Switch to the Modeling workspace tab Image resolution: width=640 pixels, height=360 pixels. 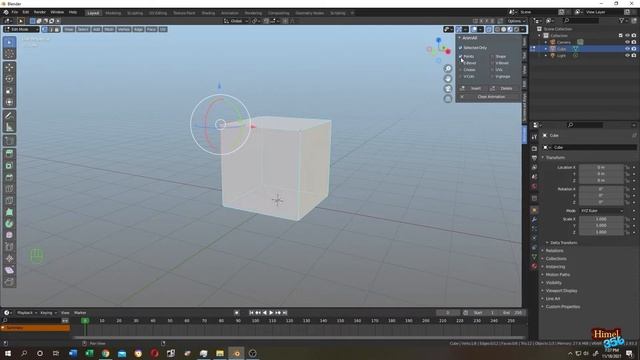(113, 13)
